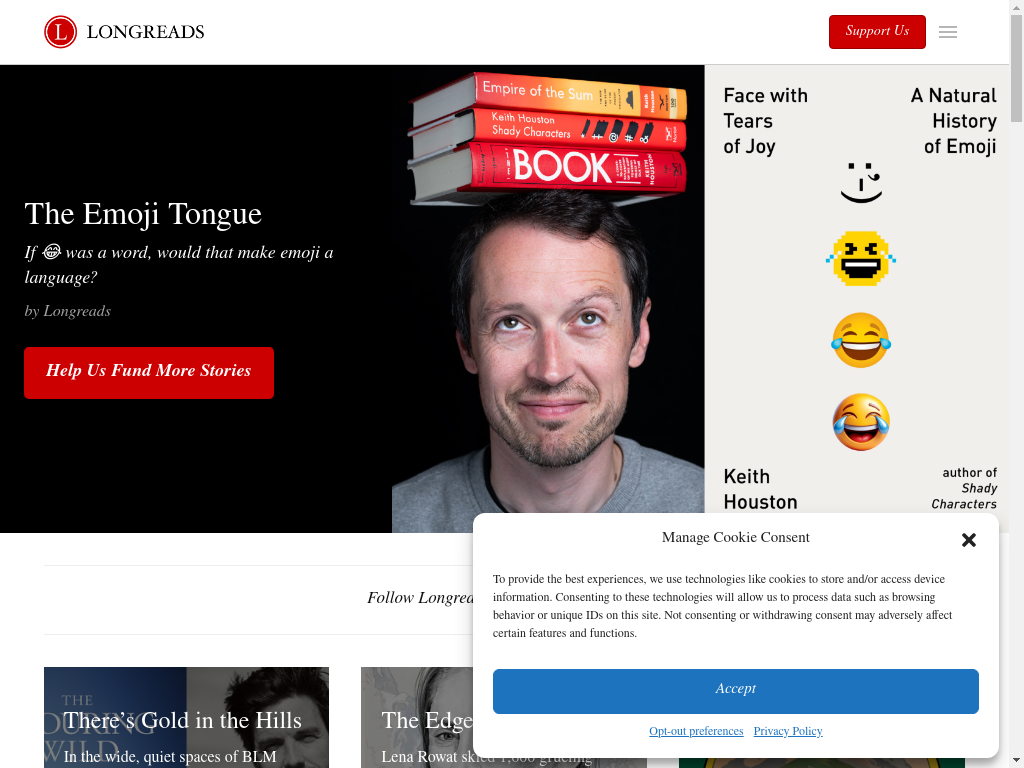Click the by Longreads author byline

click(x=68, y=311)
